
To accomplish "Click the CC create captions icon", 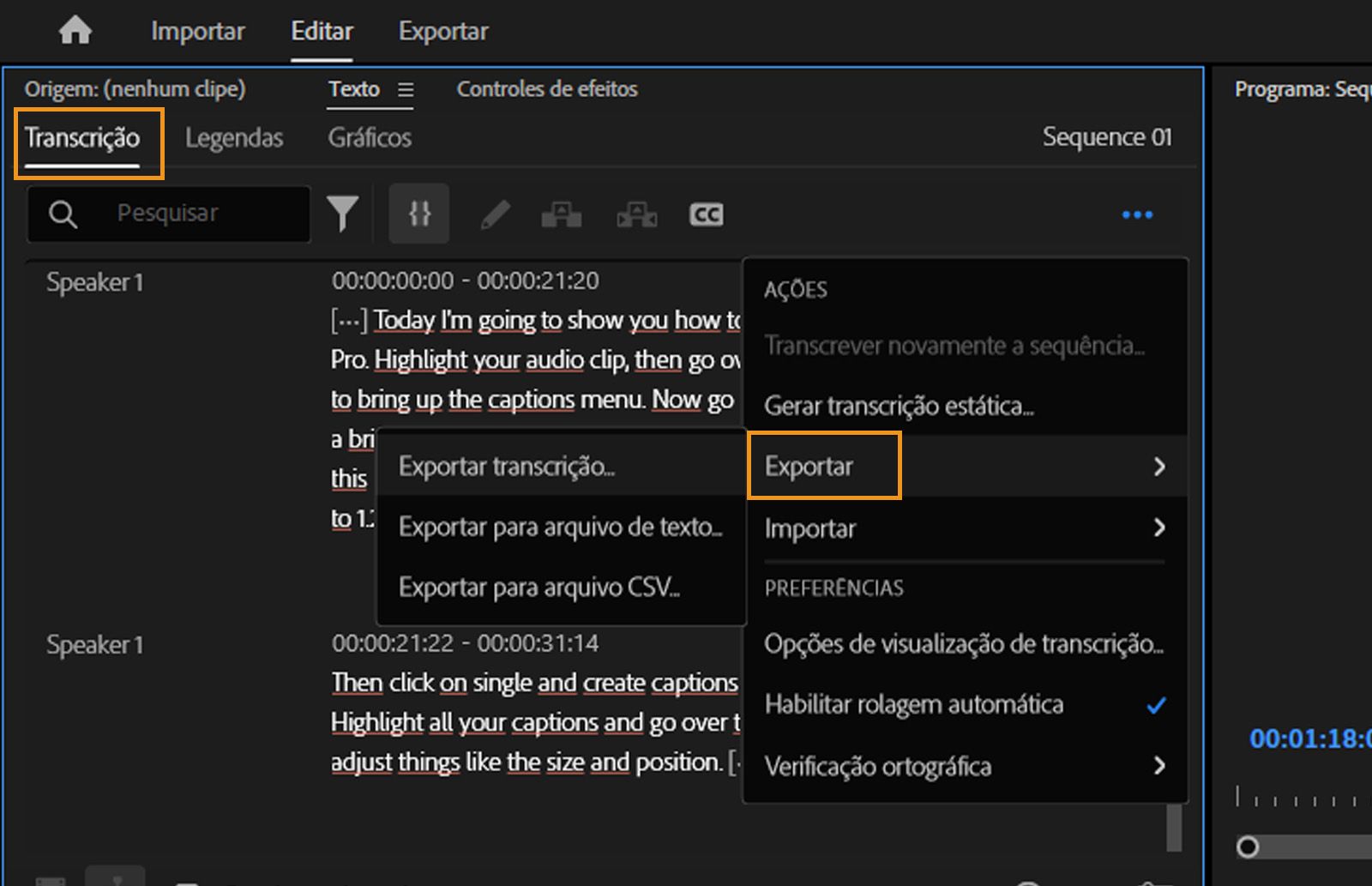I will (x=704, y=214).
